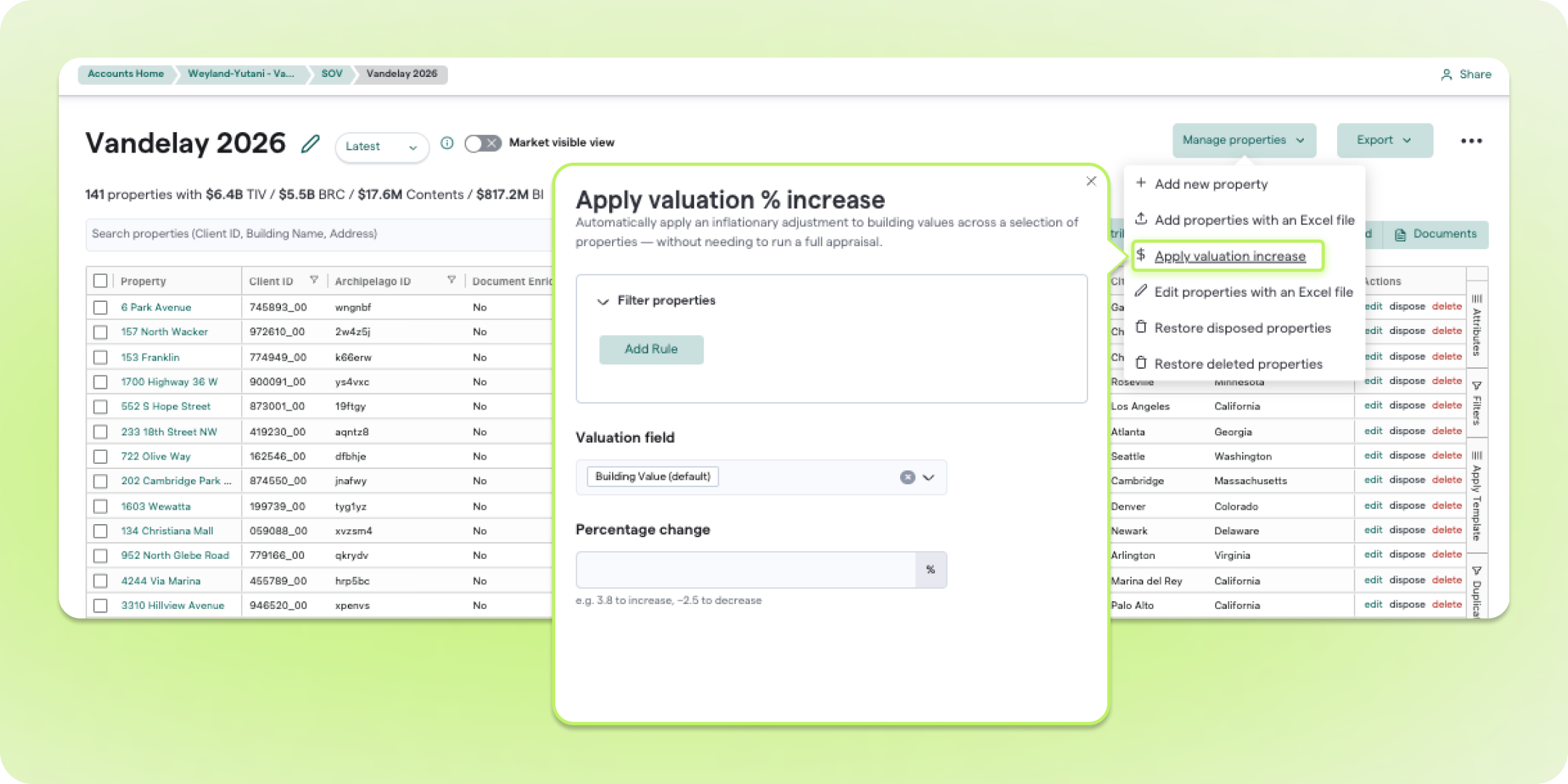1568x784 pixels.
Task: Select the checkbox for 157 North Wacker
Action: (x=100, y=332)
